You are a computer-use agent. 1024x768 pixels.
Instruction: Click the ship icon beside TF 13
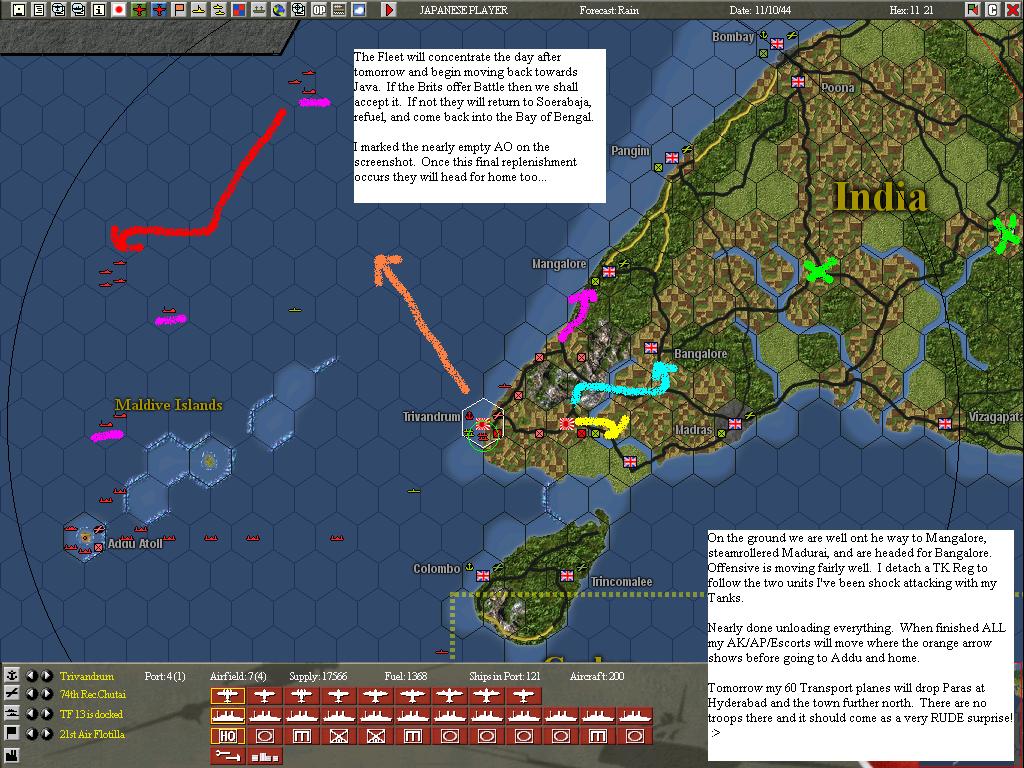[11, 714]
